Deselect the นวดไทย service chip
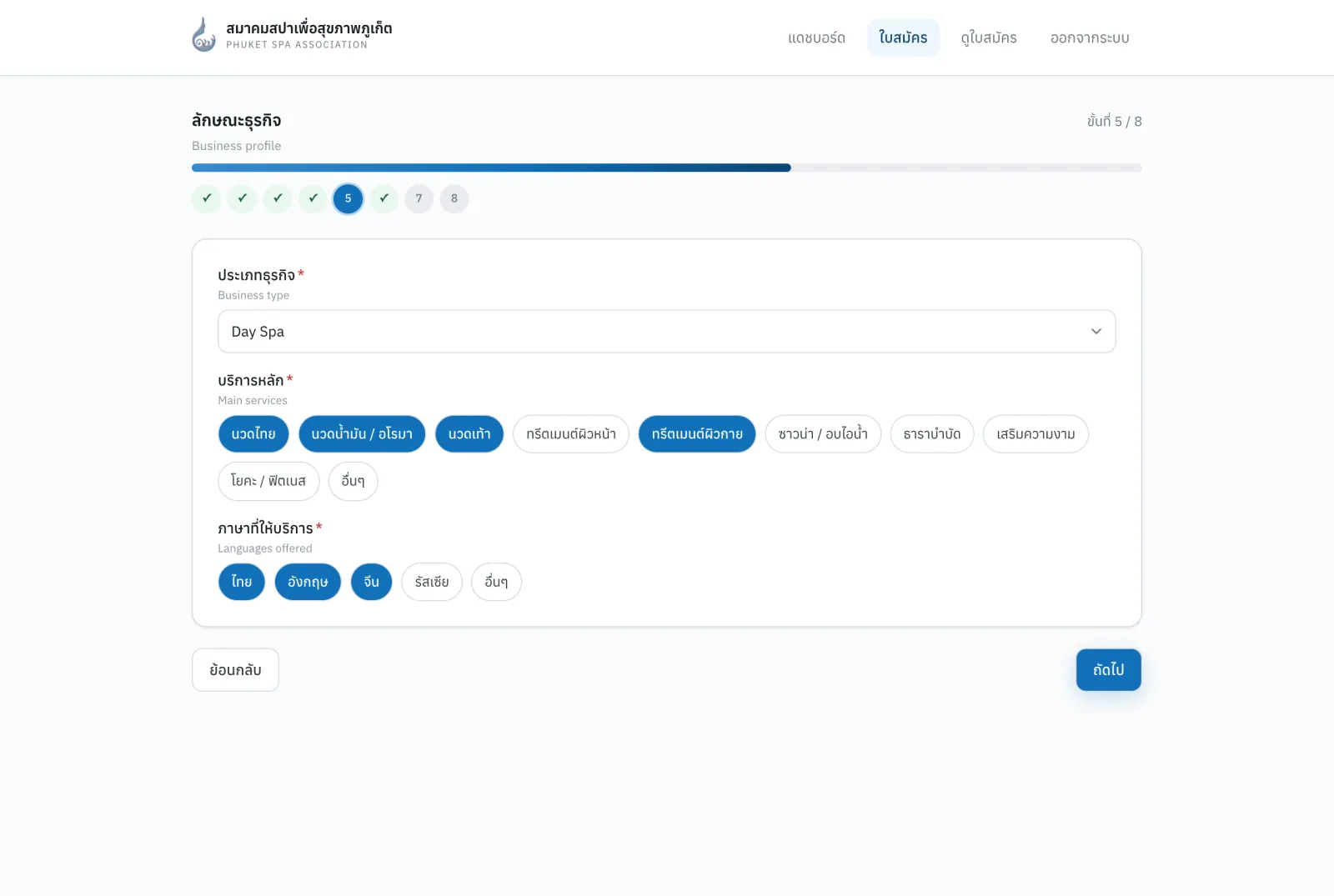1334x896 pixels. tap(253, 434)
